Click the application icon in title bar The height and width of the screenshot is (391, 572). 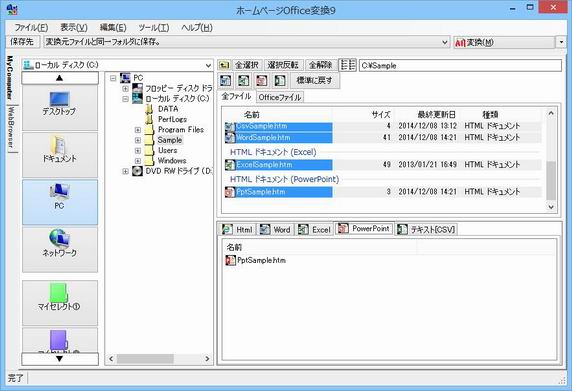[x=12, y=10]
